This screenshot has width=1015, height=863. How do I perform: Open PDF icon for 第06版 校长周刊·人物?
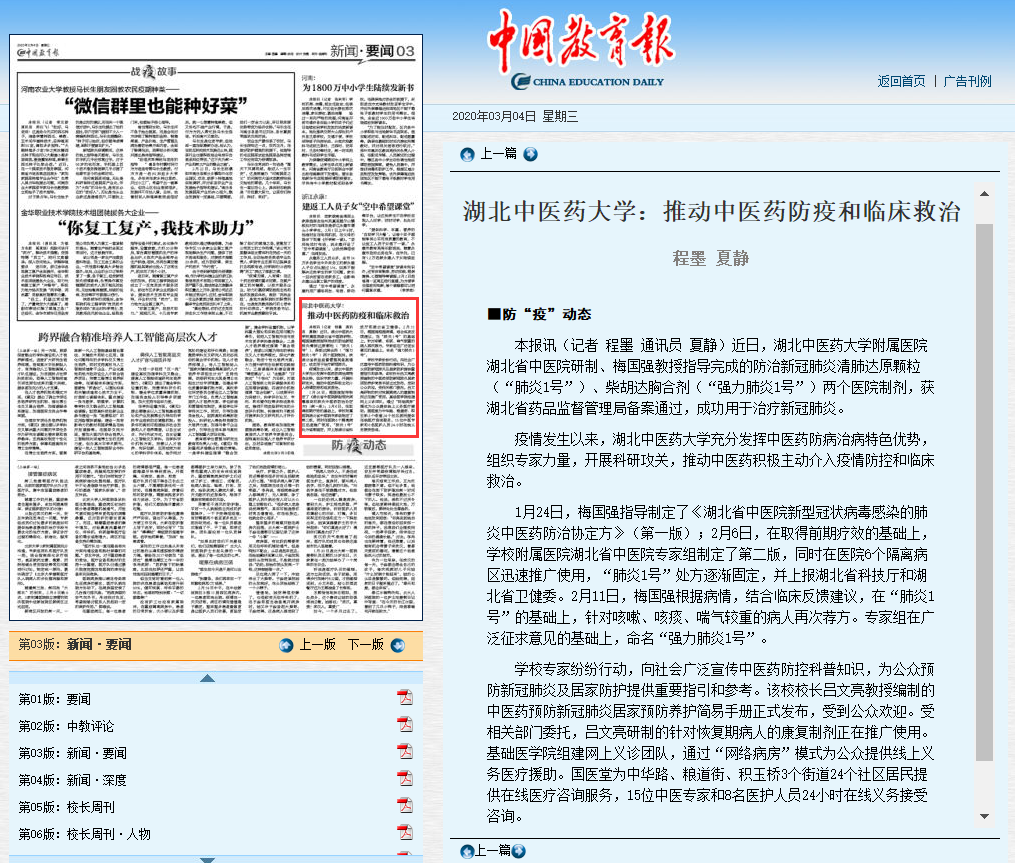pyautogui.click(x=405, y=833)
